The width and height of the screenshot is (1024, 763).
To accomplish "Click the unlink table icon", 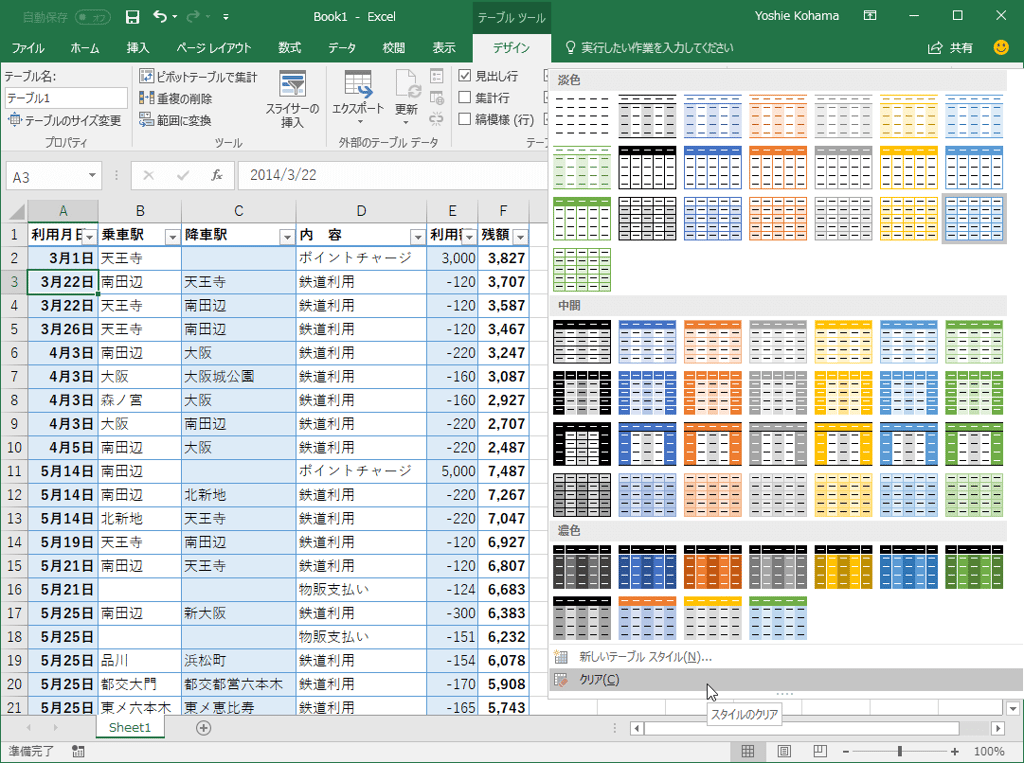I will point(437,119).
